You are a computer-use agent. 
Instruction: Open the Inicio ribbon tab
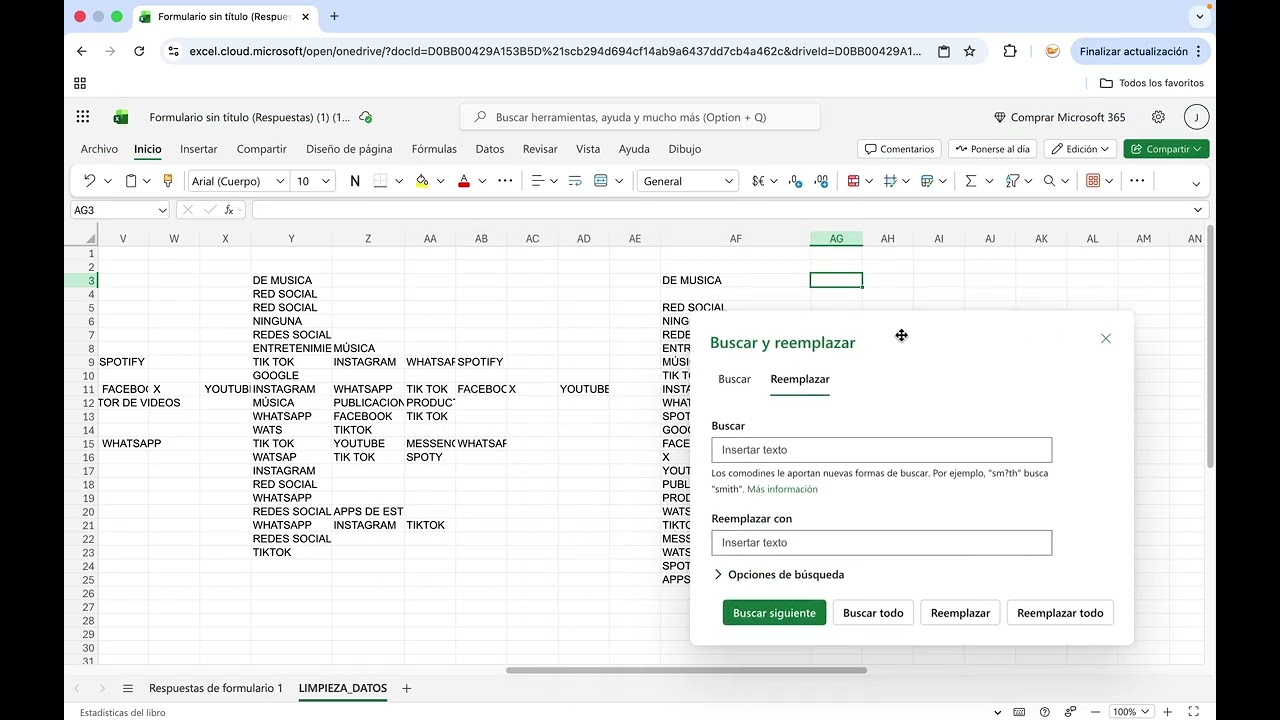pos(148,149)
